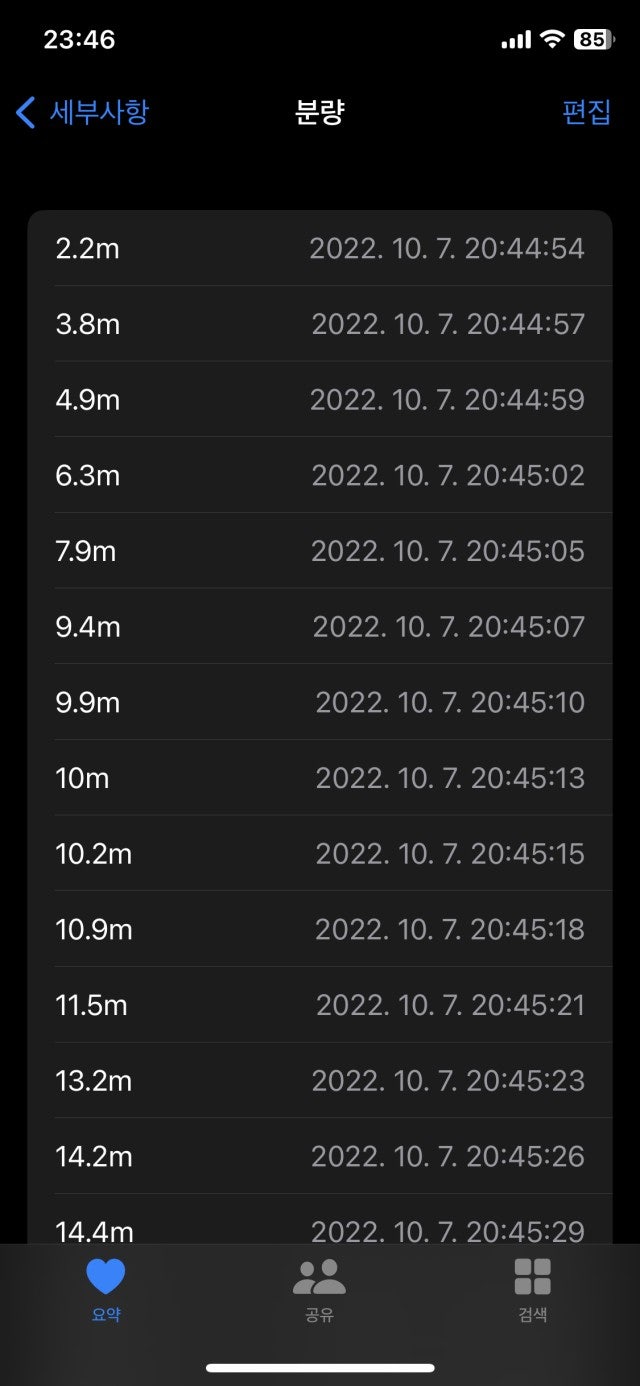Tap the home indicator bar
The width and height of the screenshot is (640, 1386).
coord(320,1367)
